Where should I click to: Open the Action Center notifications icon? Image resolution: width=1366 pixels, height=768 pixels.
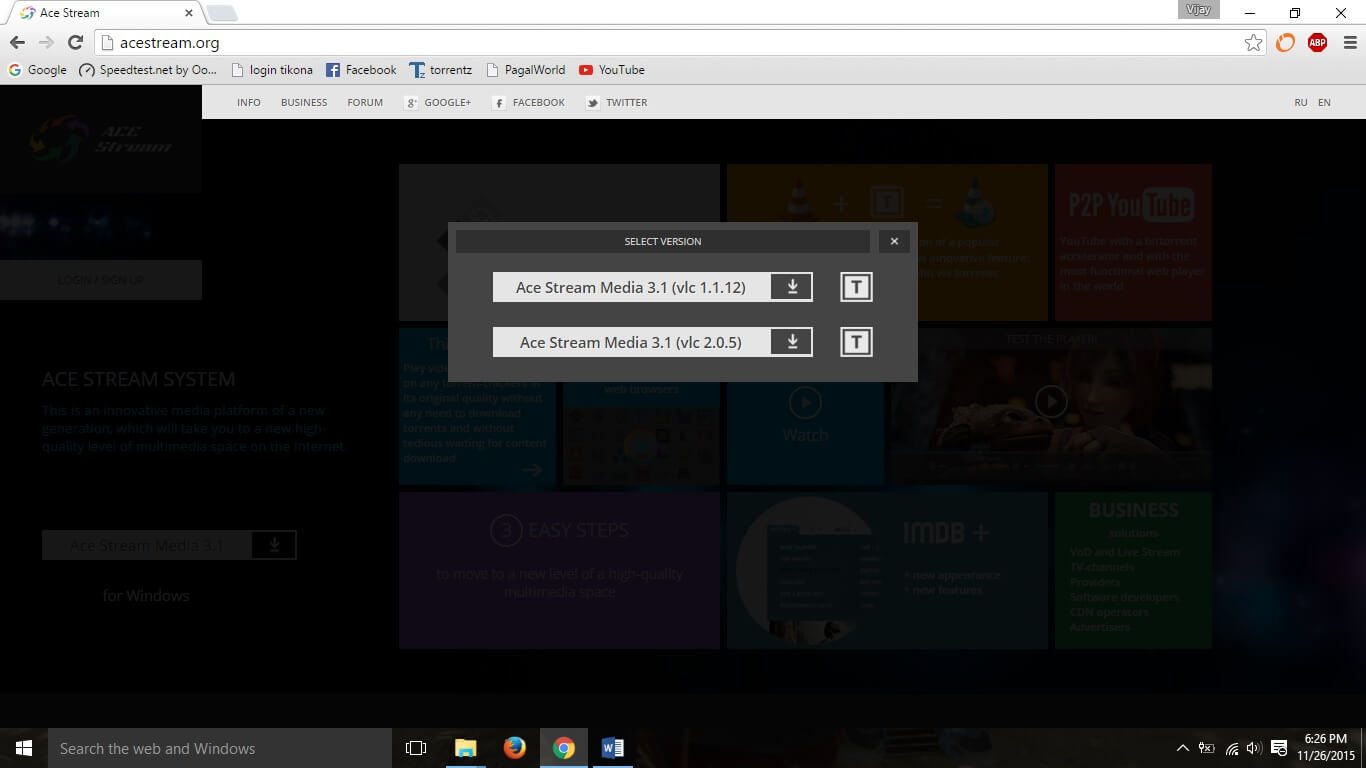click(x=1279, y=748)
